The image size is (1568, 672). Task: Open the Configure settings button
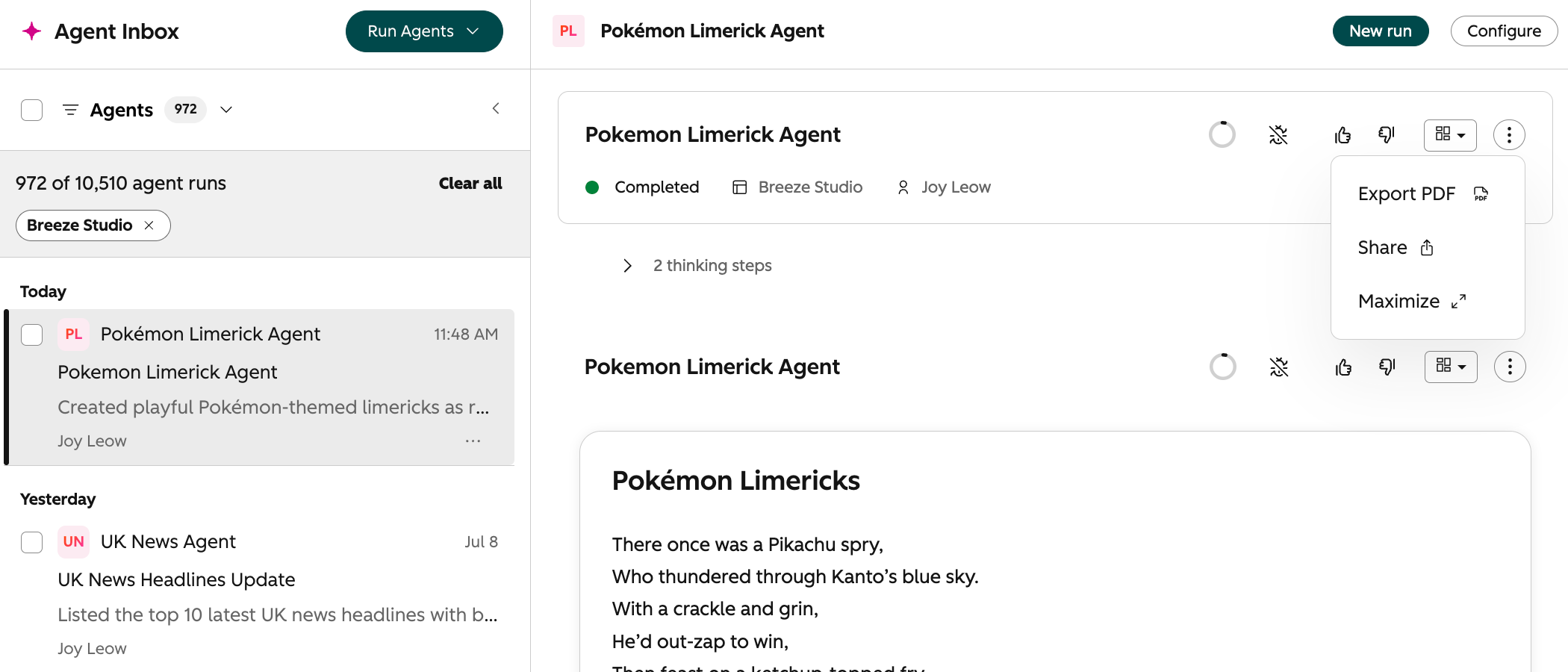click(x=1504, y=31)
